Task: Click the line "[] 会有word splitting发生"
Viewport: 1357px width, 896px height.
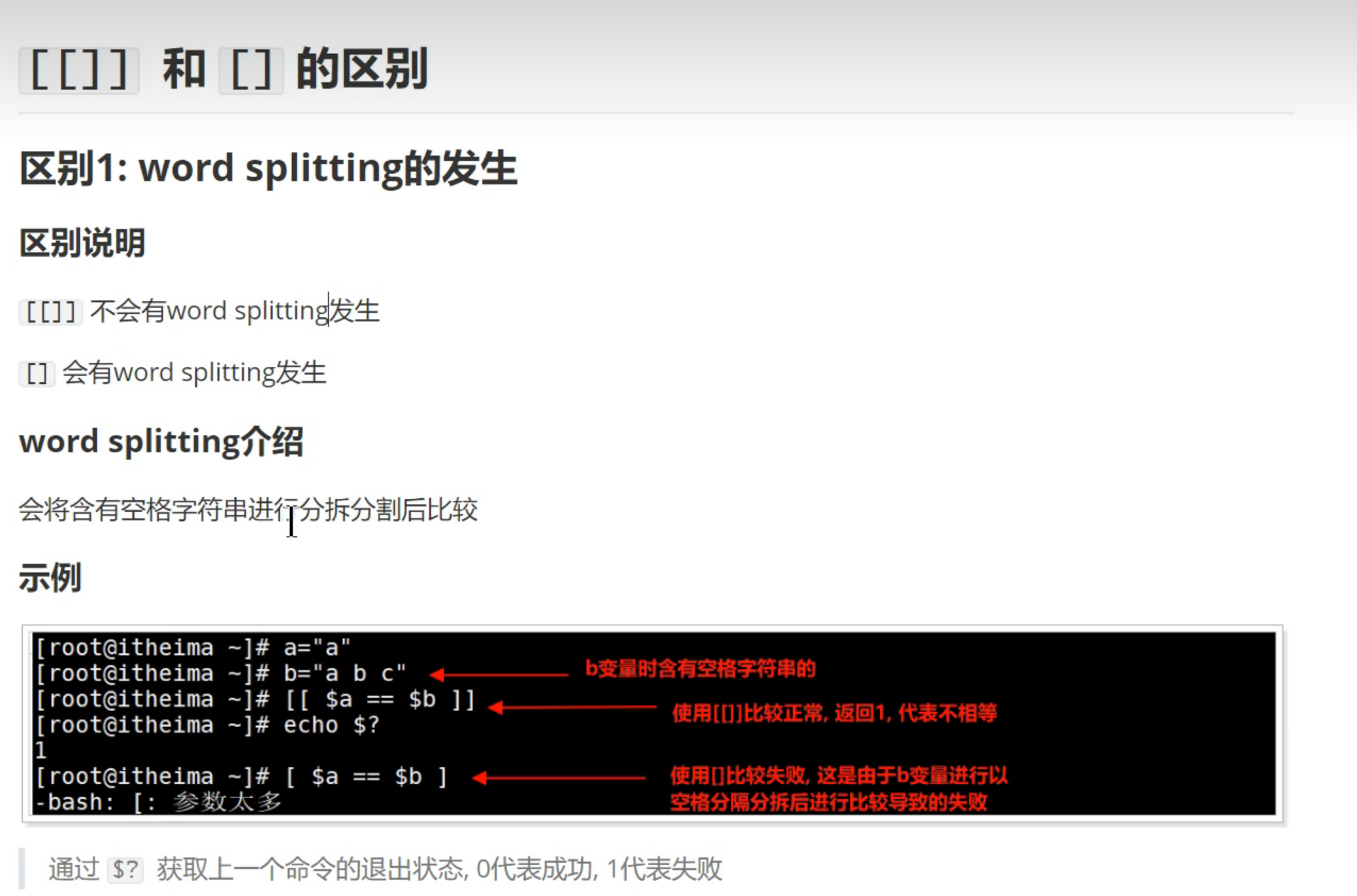Action: (173, 373)
